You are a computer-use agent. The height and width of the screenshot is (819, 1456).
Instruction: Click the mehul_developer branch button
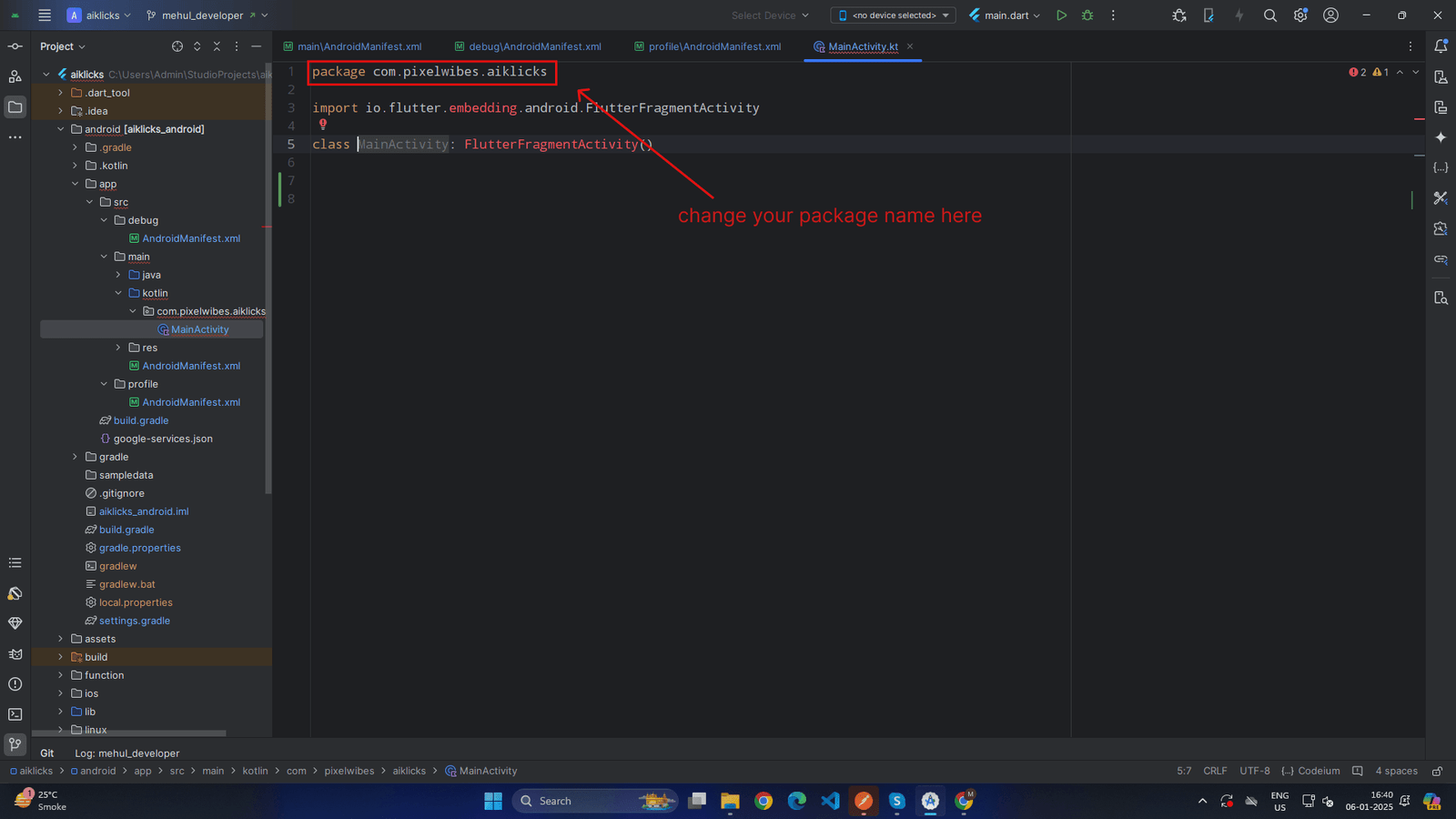point(202,15)
